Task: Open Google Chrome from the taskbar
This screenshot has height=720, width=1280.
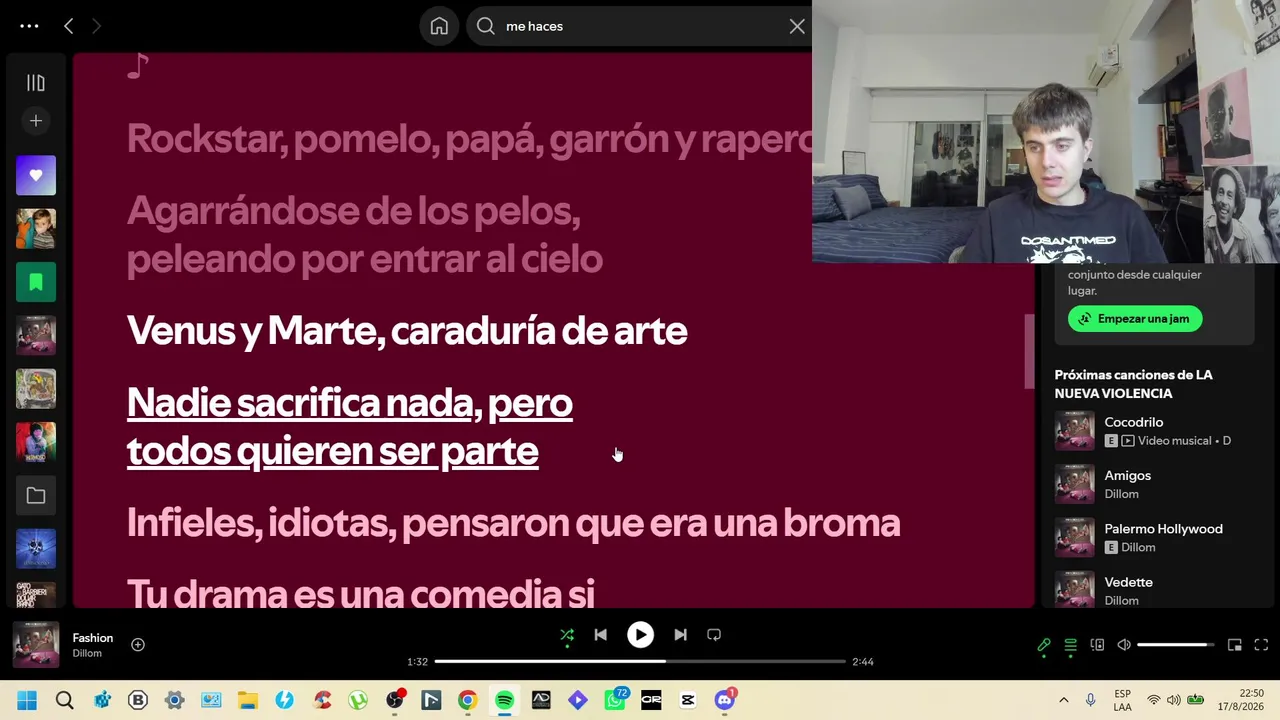Action: [467, 701]
